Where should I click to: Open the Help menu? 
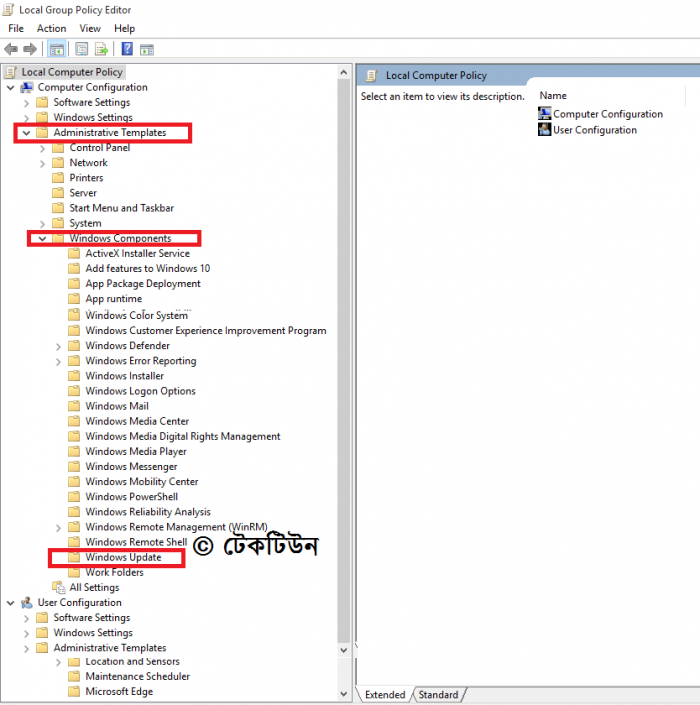pyautogui.click(x=124, y=28)
